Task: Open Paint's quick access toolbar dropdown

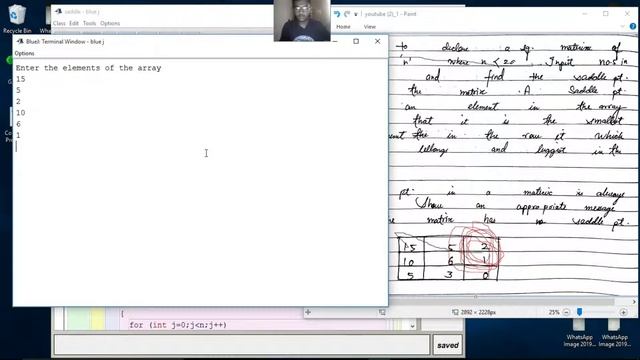Action: (x=356, y=14)
